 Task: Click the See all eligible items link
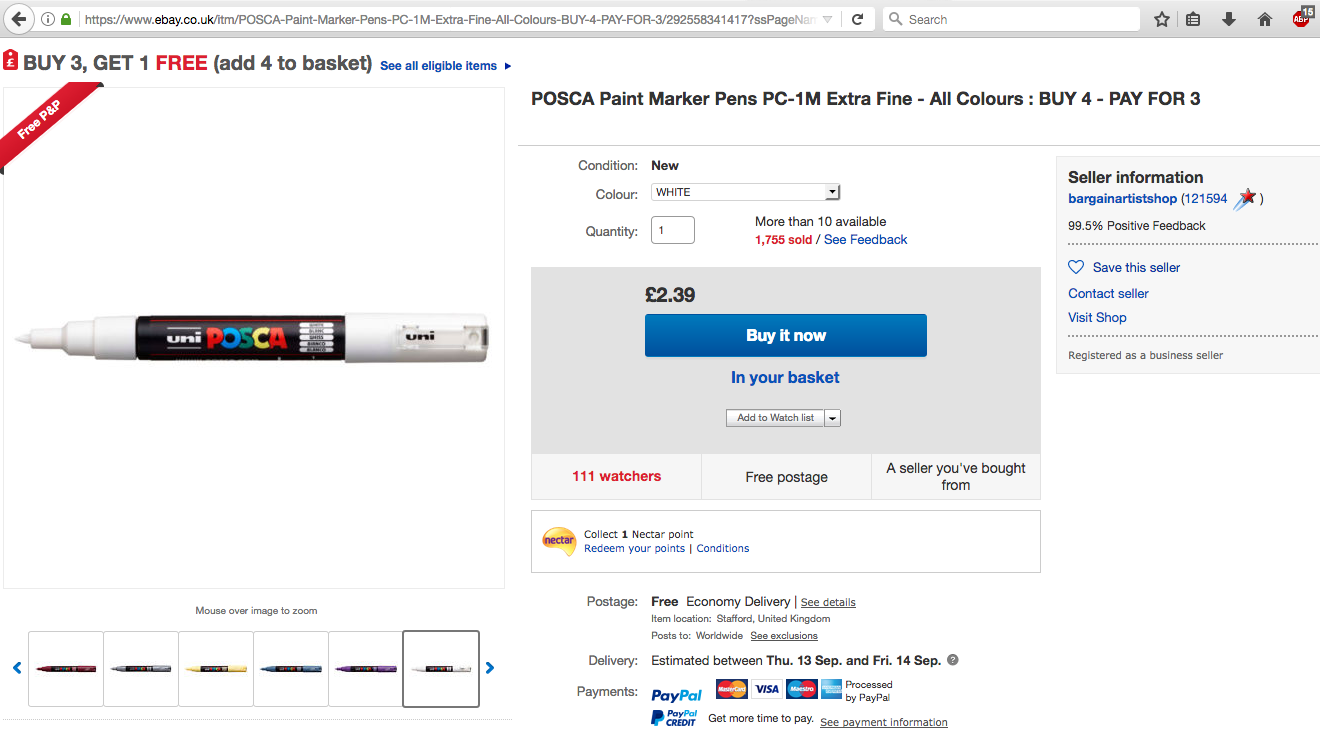coord(438,66)
